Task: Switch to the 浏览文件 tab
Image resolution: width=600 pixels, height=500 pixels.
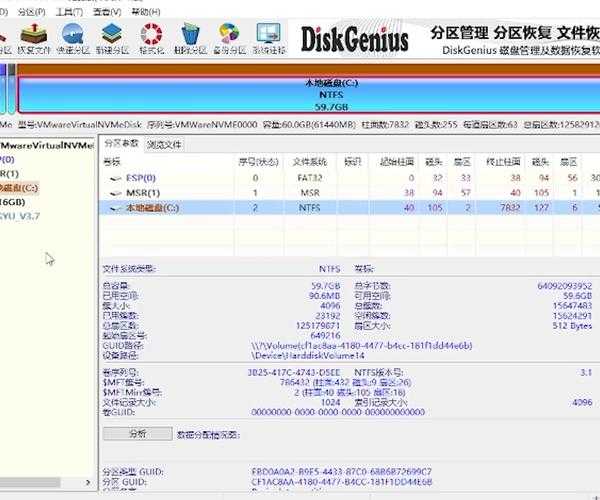Action: click(x=165, y=144)
